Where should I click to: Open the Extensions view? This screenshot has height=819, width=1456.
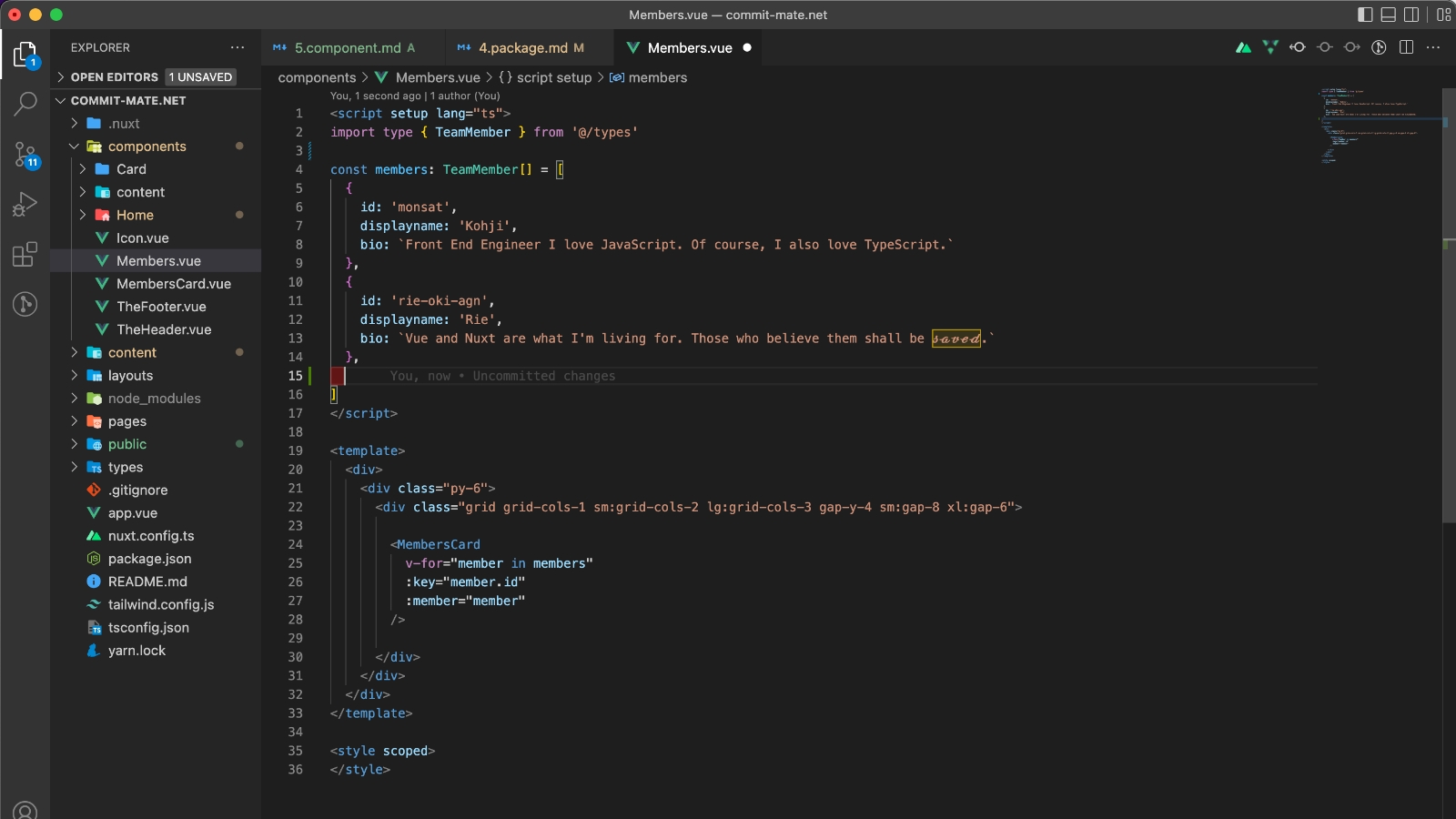tap(25, 254)
